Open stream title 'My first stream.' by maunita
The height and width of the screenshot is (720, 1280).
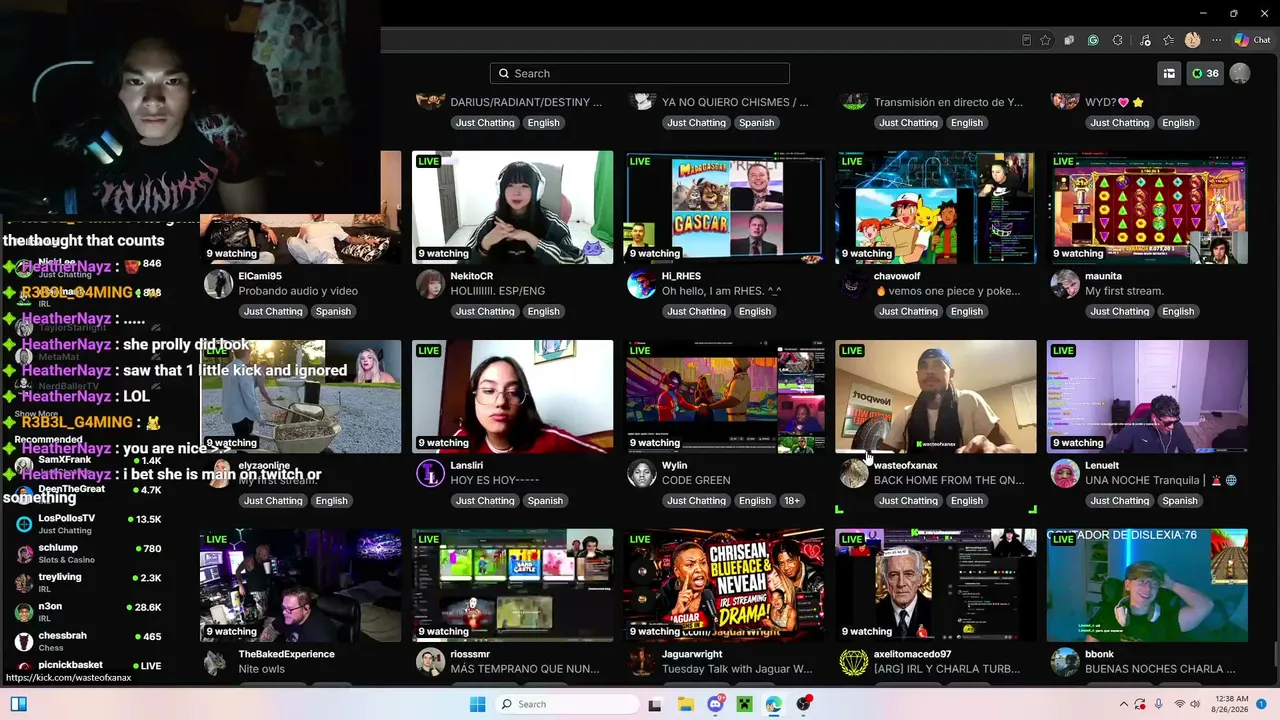tap(1124, 291)
